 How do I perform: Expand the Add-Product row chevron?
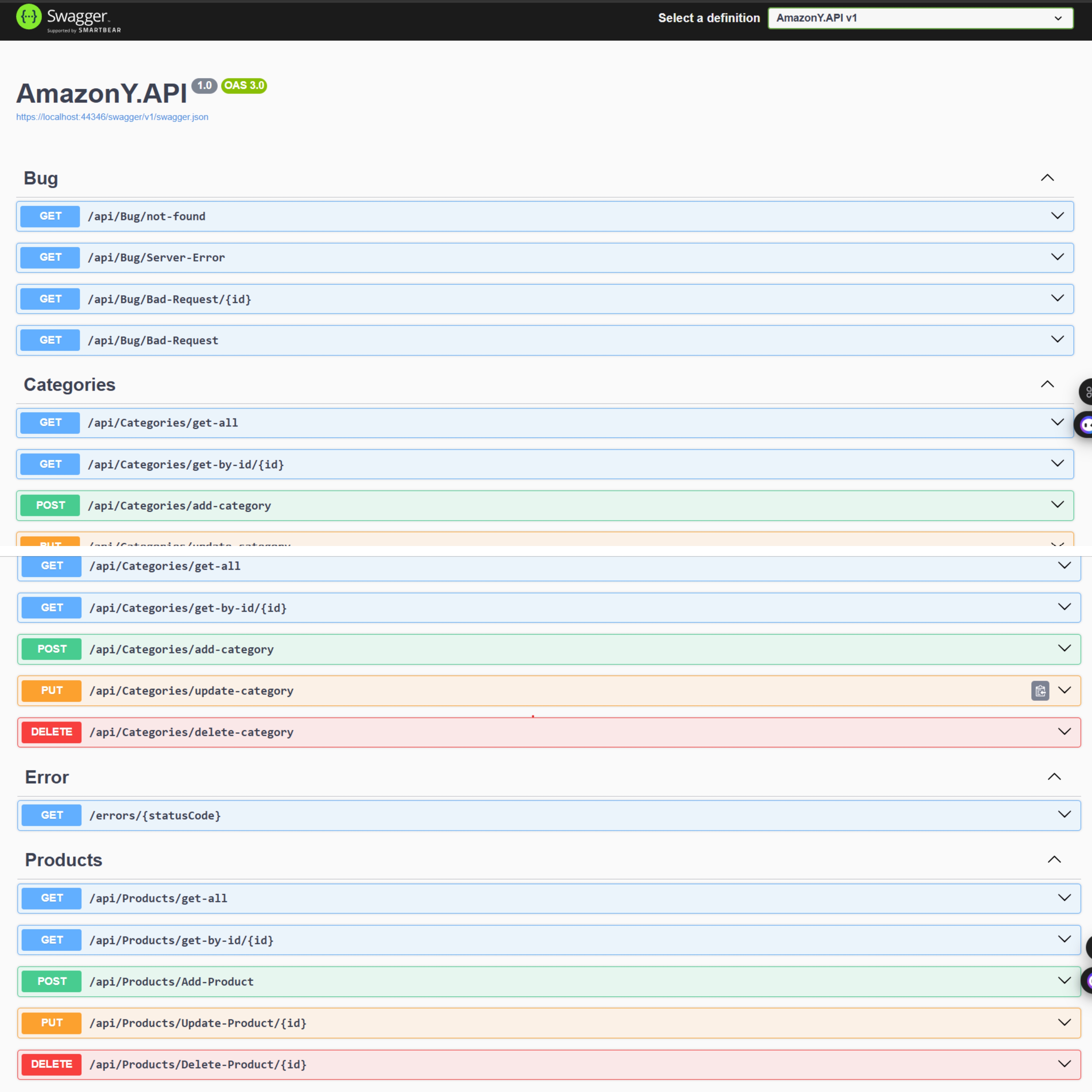(1064, 981)
